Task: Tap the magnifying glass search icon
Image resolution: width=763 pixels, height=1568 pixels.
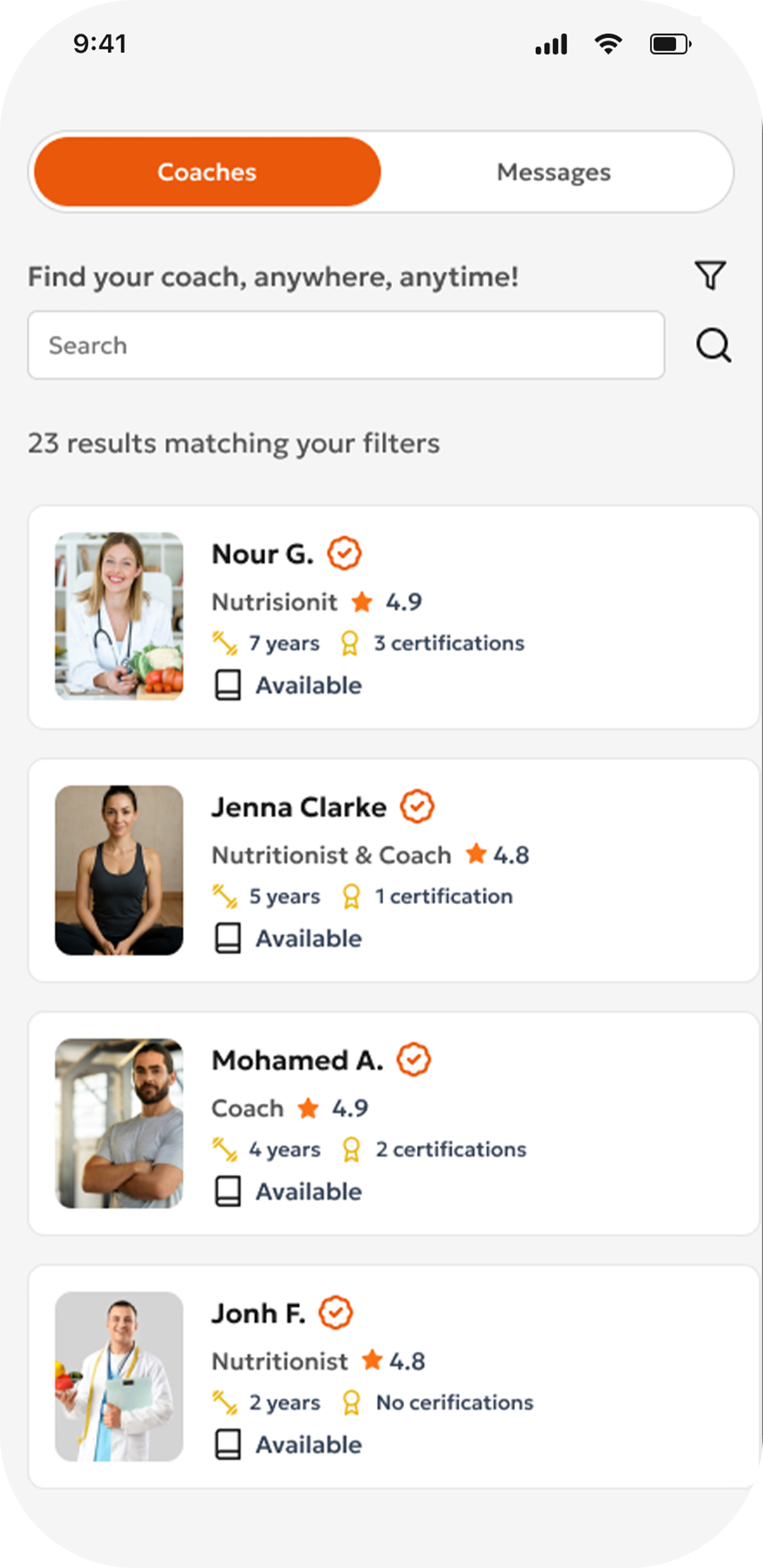Action: point(713,345)
